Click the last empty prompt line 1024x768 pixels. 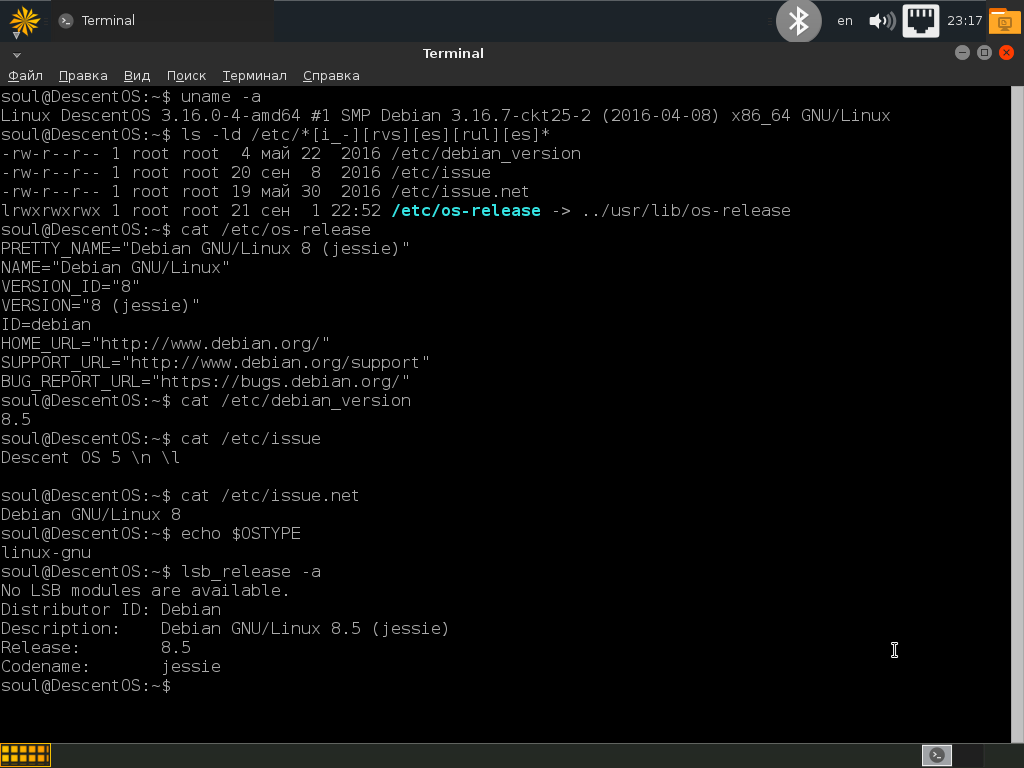[x=86, y=686]
